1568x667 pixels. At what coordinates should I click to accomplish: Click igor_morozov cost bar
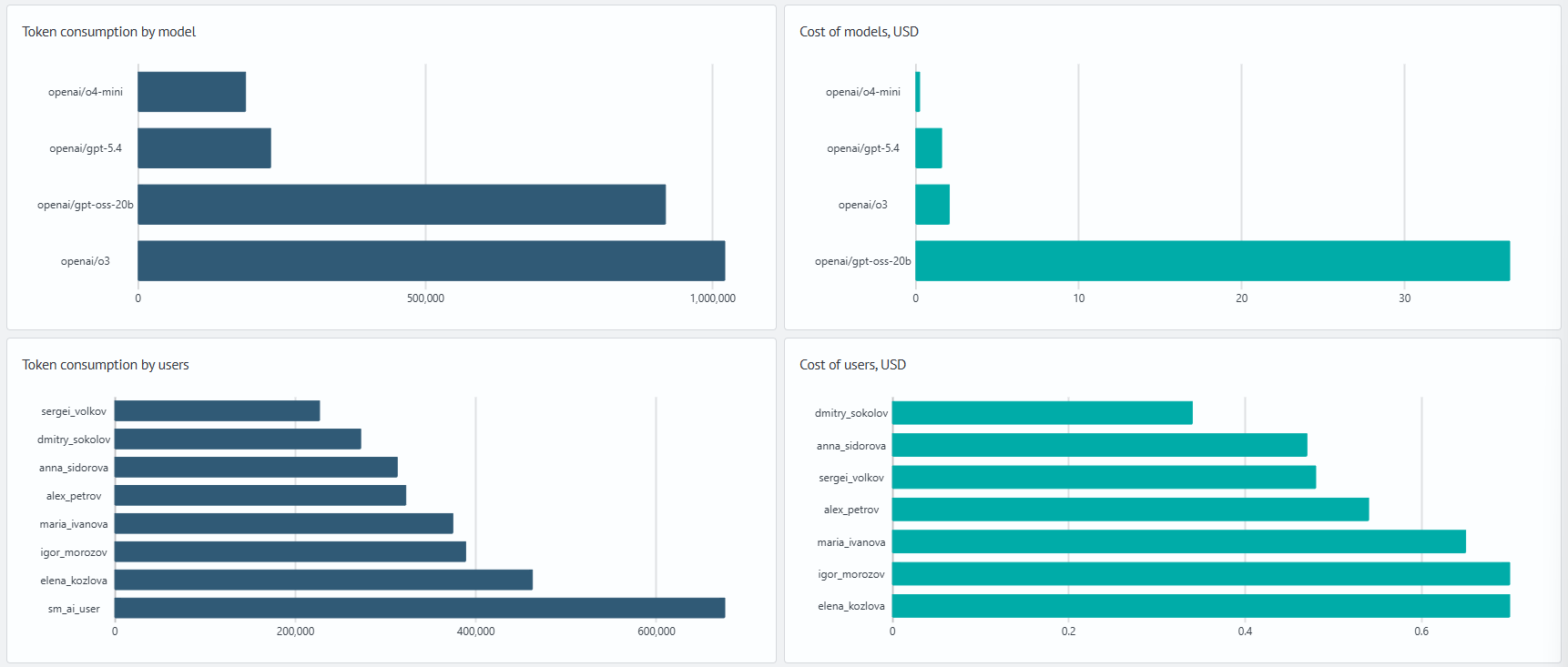(x=1201, y=574)
